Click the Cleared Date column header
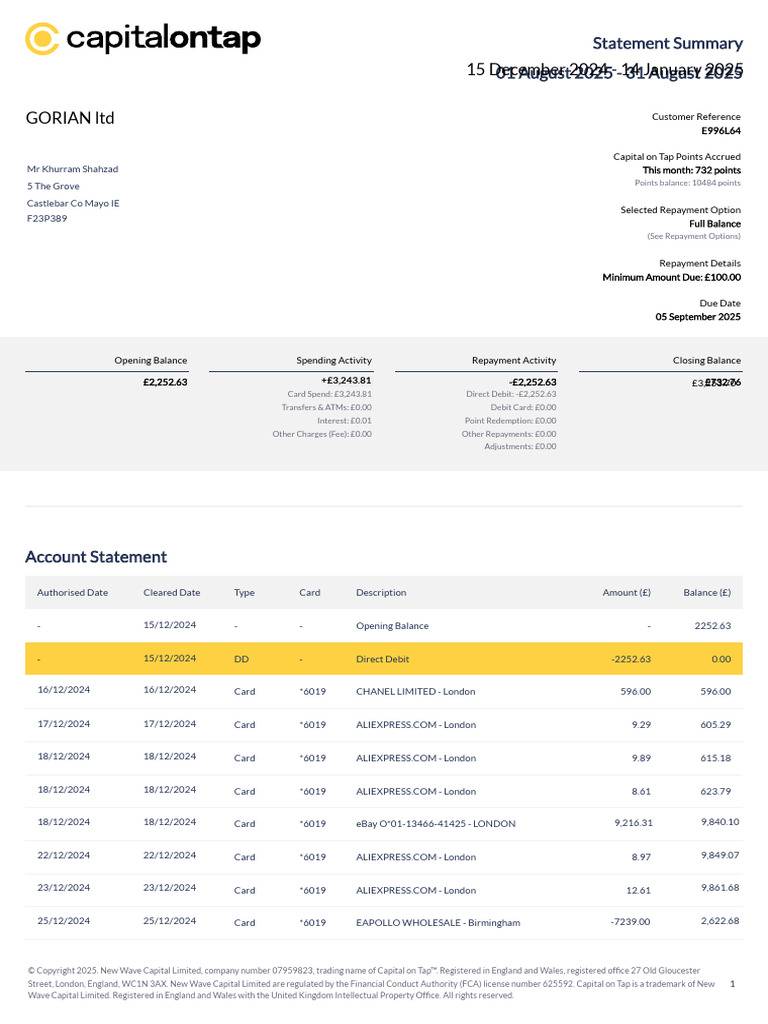The width and height of the screenshot is (768, 1024). (172, 593)
